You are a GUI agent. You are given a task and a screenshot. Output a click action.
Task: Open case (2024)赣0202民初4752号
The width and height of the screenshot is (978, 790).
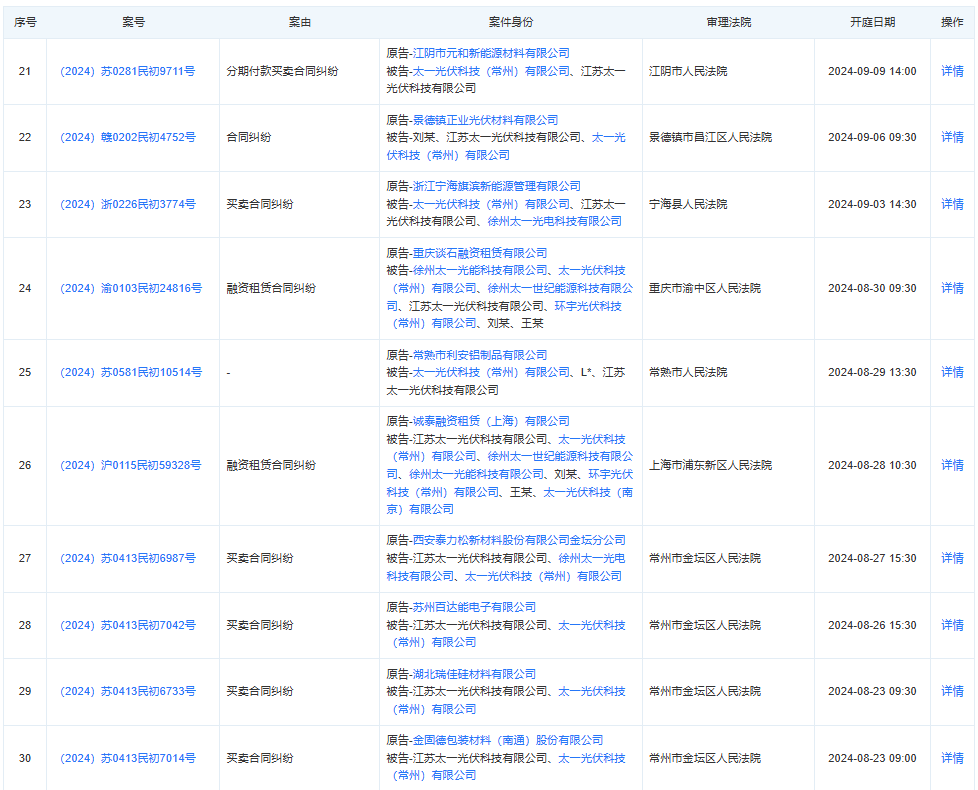[127, 137]
